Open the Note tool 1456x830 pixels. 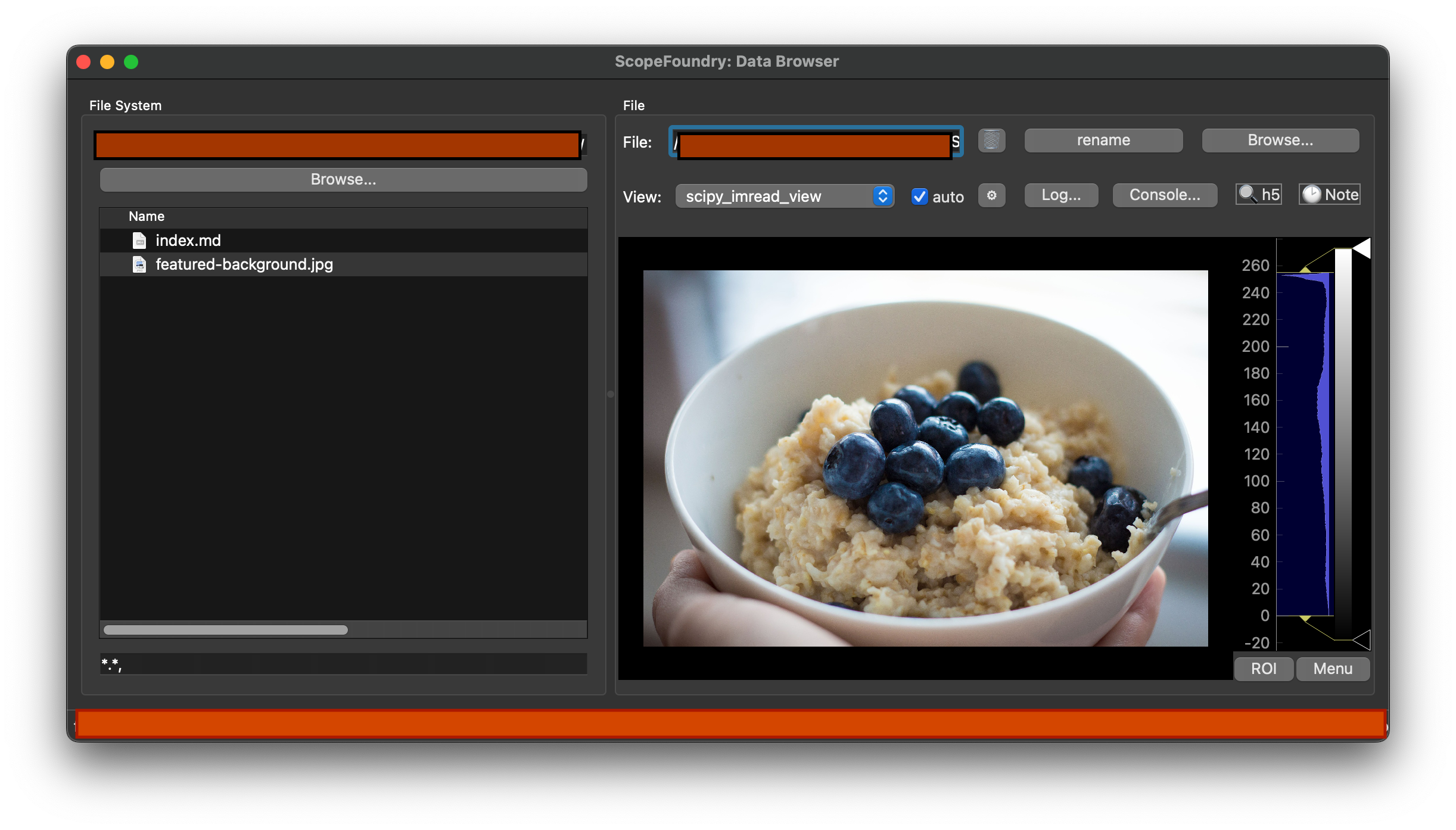[x=1330, y=195]
